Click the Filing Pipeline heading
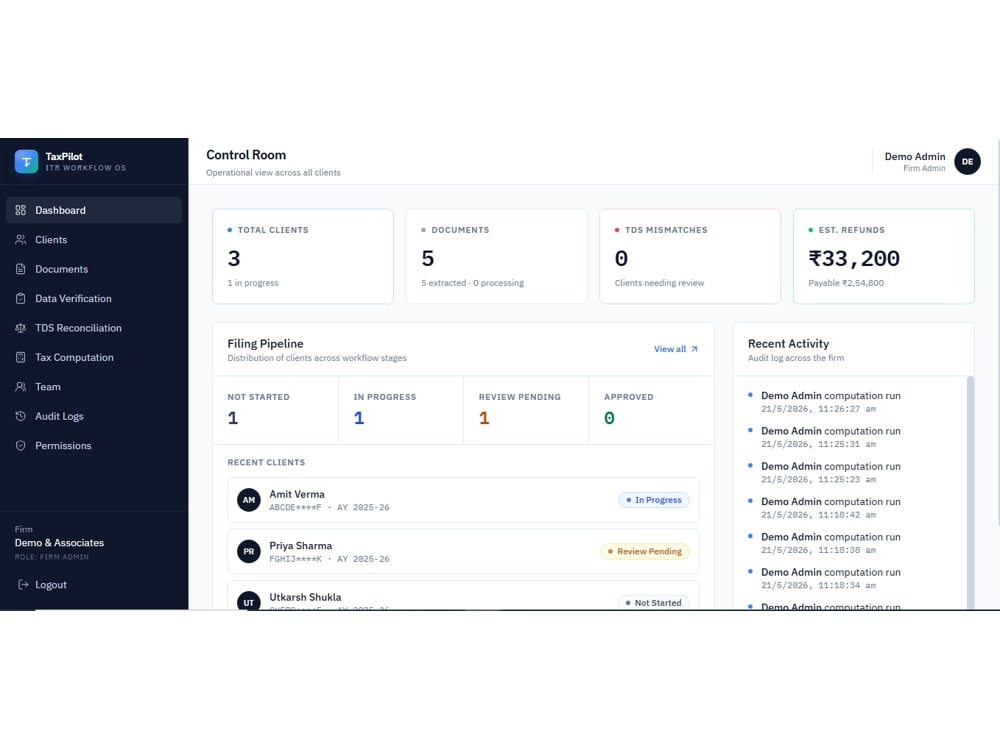Screen dimensions: 1000x750 pos(265,343)
